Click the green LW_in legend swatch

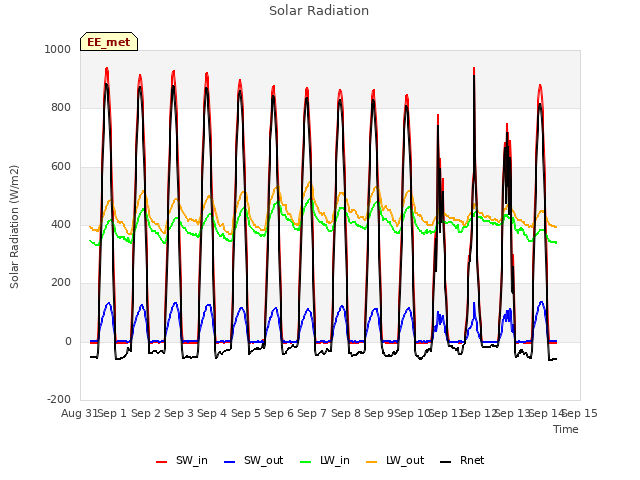tap(306, 462)
